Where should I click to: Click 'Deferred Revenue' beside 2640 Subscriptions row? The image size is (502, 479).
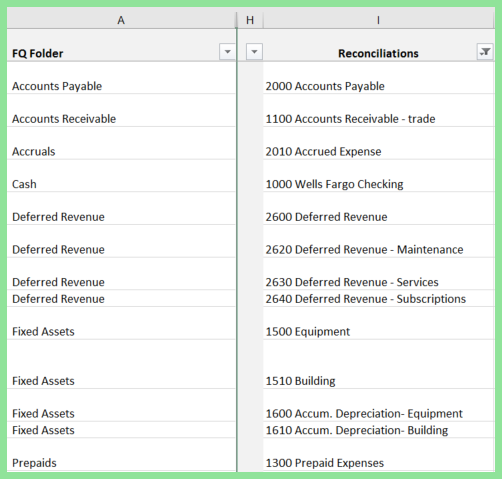121,298
